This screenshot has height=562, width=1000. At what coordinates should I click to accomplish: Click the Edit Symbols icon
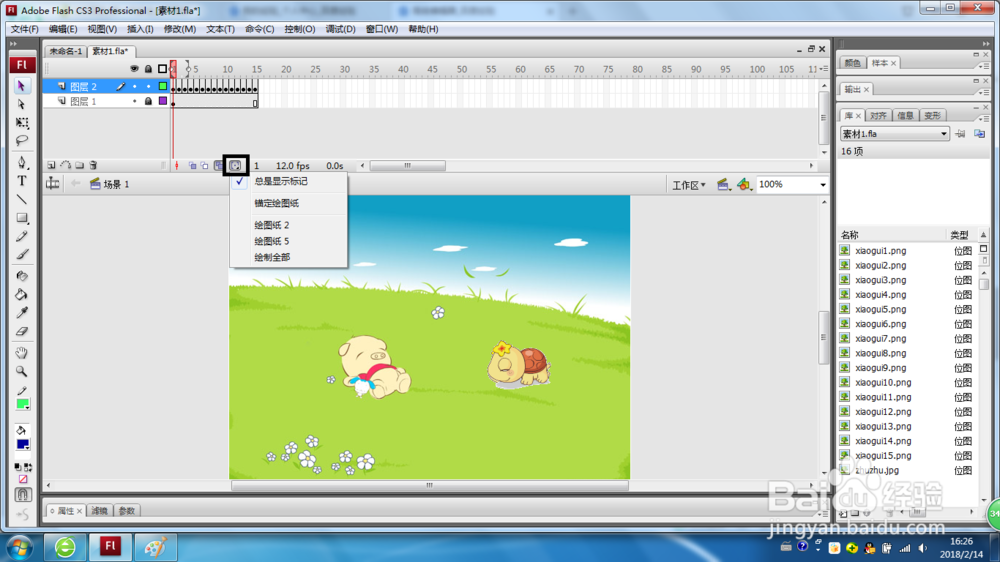pyautogui.click(x=744, y=184)
